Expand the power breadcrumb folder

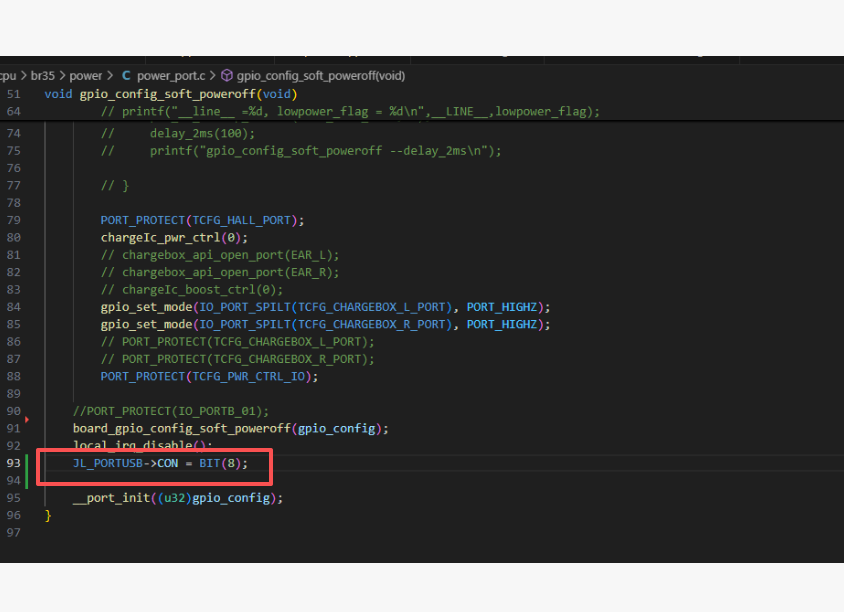[x=85, y=76]
